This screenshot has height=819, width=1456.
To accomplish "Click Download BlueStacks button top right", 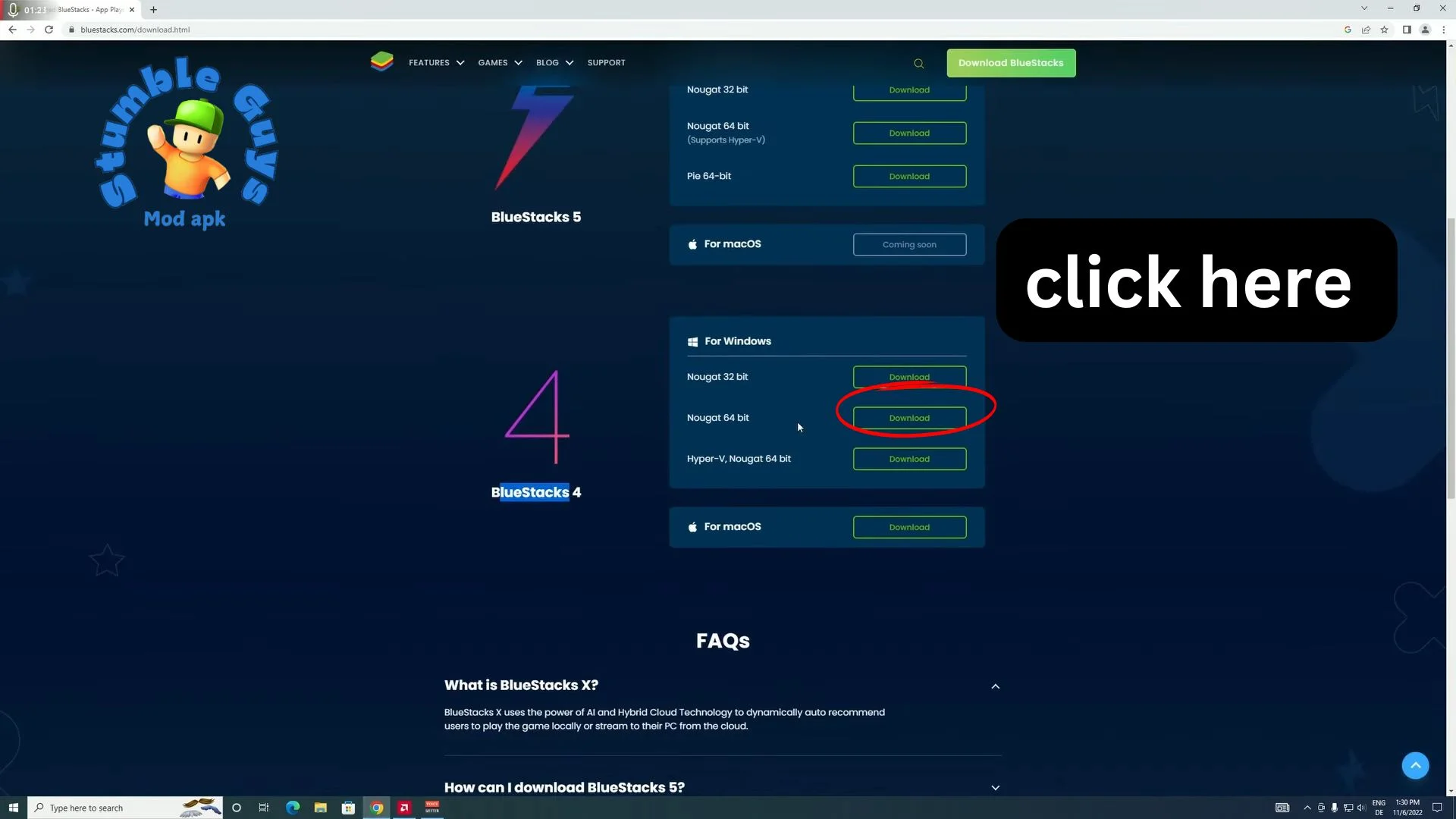I will tap(1011, 62).
